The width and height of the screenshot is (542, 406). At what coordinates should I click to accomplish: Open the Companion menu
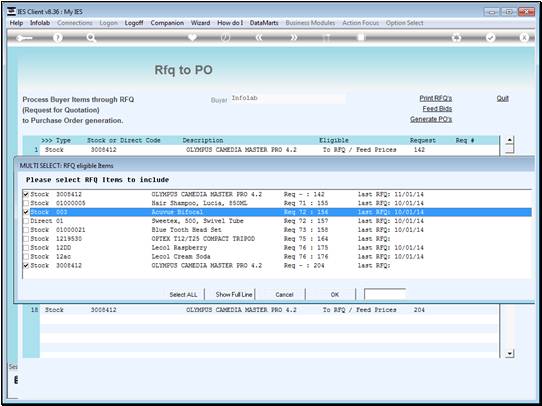click(x=167, y=23)
